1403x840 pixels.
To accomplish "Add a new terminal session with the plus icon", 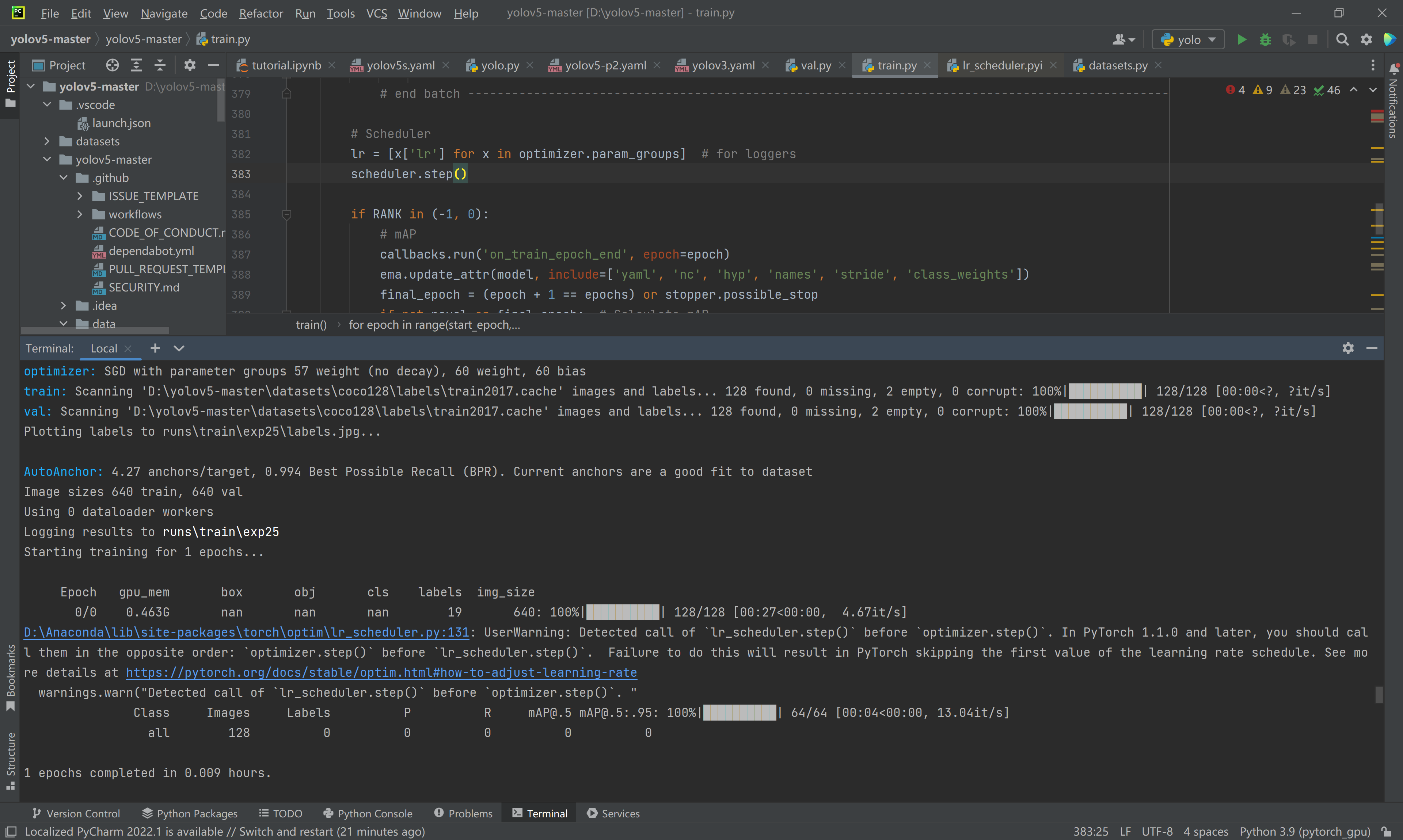I will 155,348.
